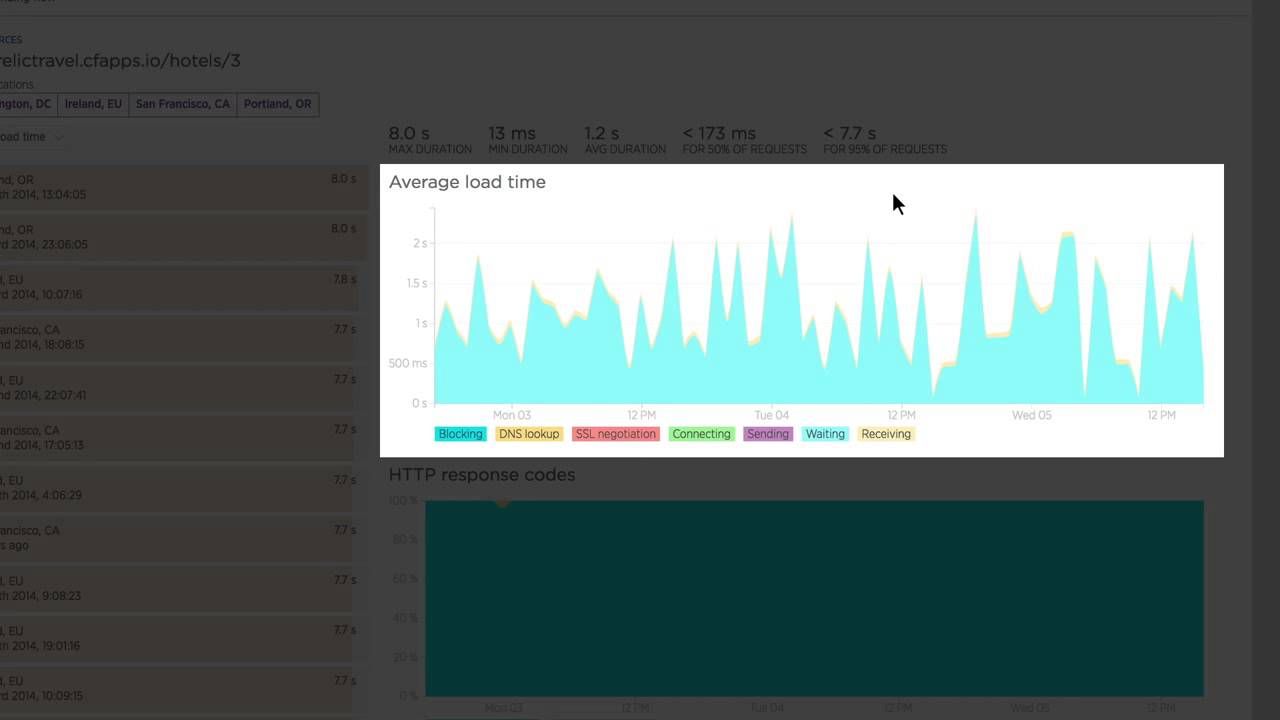Screen dimensions: 1280x720
Task: Click the Tue 04 label on load time chart
Action: pos(771,415)
